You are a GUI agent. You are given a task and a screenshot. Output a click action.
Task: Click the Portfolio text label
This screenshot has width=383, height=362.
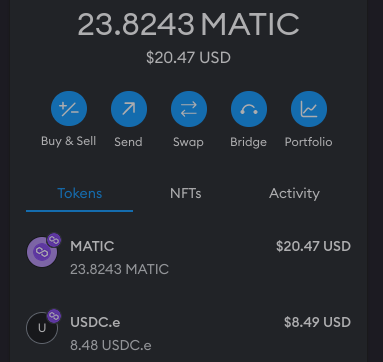(308, 142)
